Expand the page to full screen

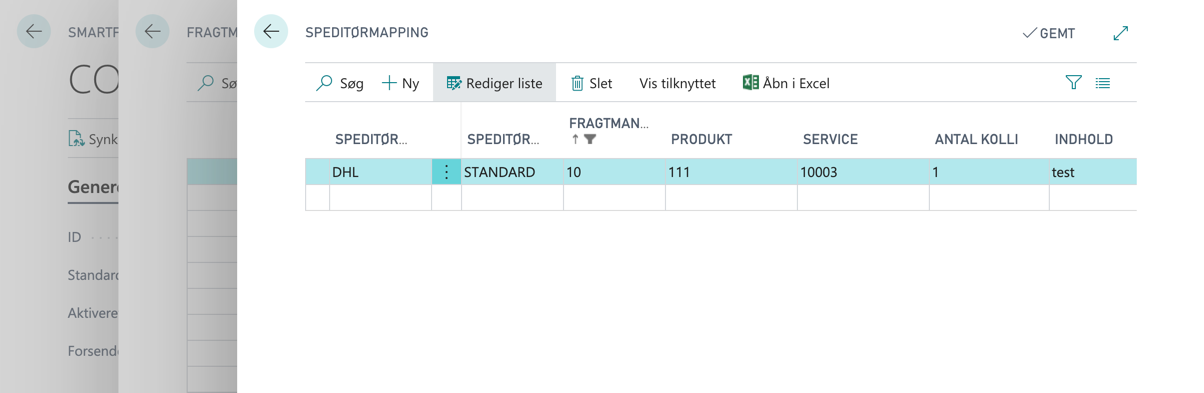1120,33
